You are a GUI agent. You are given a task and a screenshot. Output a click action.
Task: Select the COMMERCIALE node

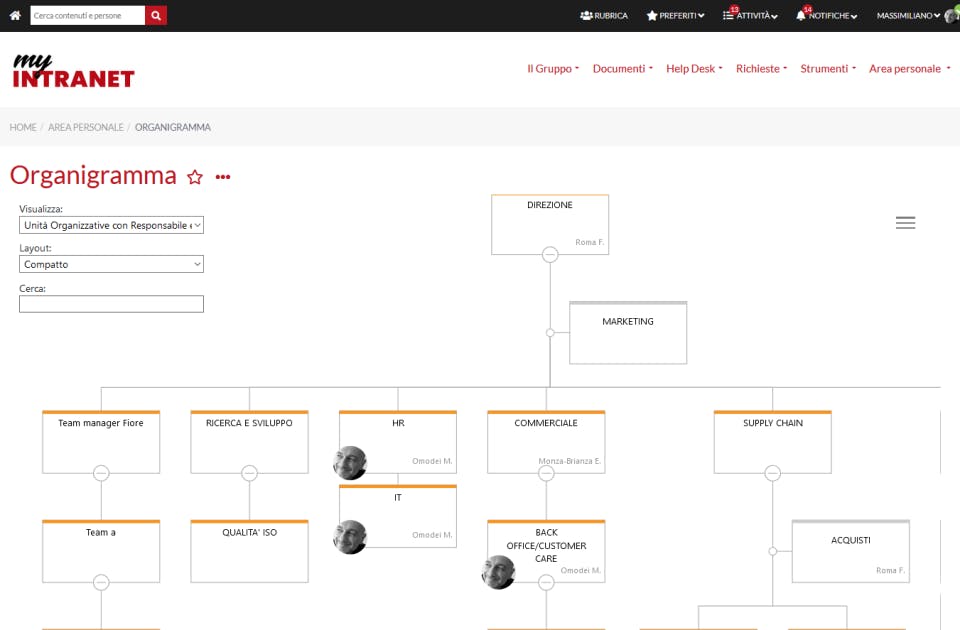point(546,442)
